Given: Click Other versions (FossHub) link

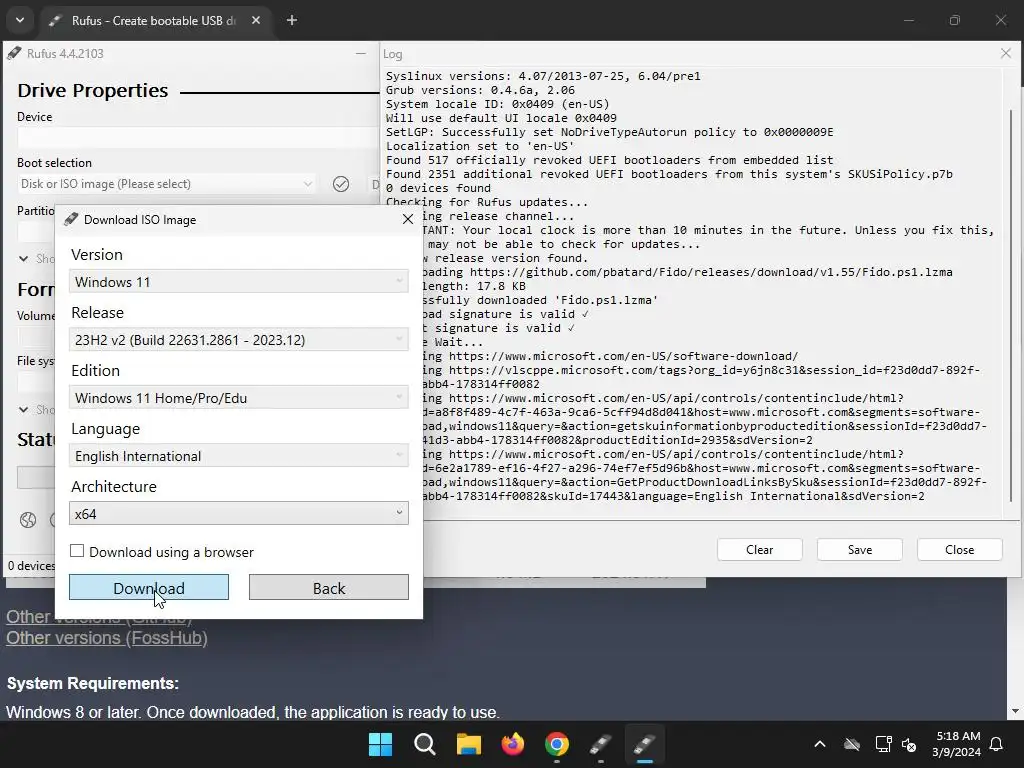Looking at the screenshot, I should [107, 638].
